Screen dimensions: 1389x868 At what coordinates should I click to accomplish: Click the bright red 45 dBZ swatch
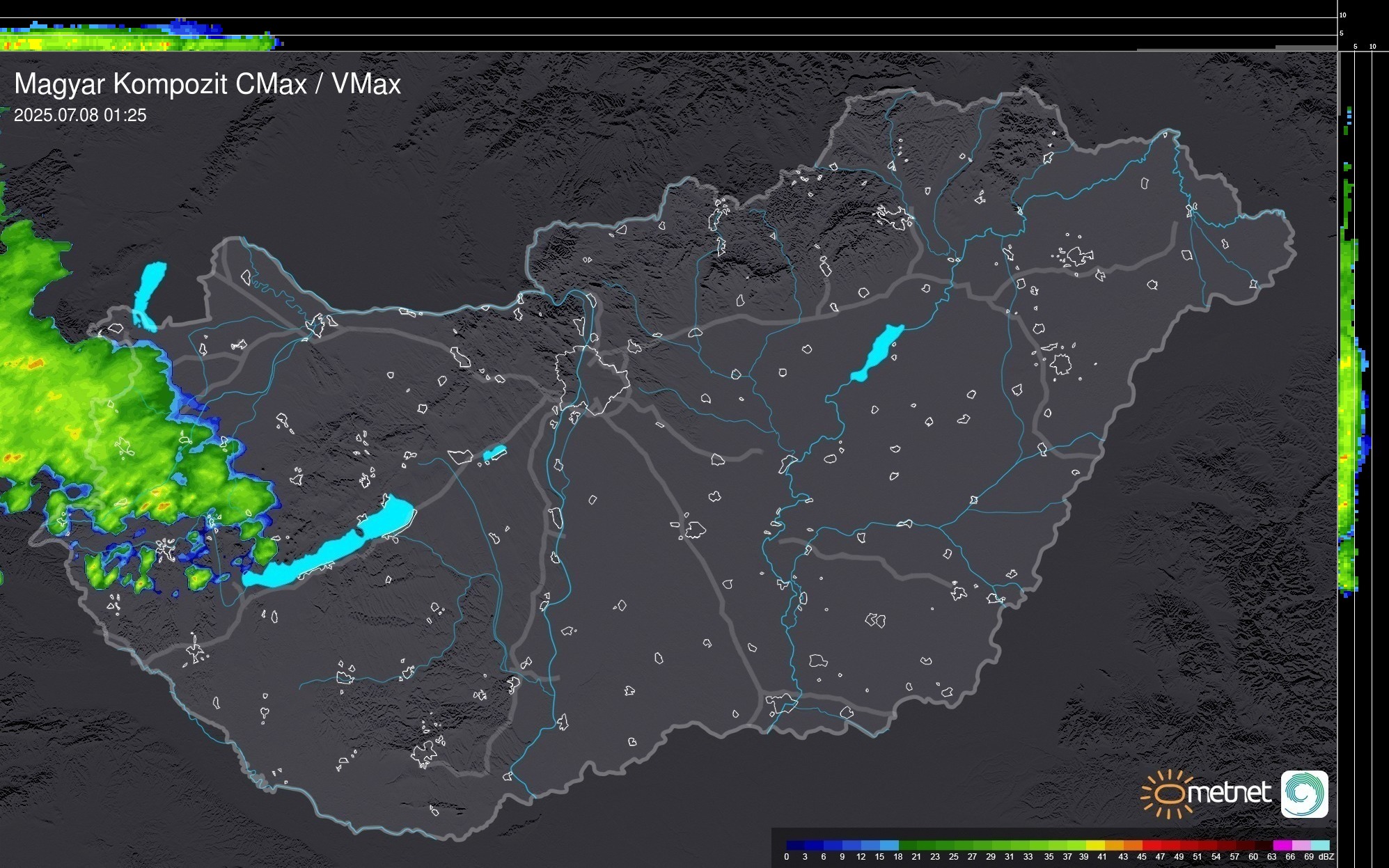click(1151, 845)
